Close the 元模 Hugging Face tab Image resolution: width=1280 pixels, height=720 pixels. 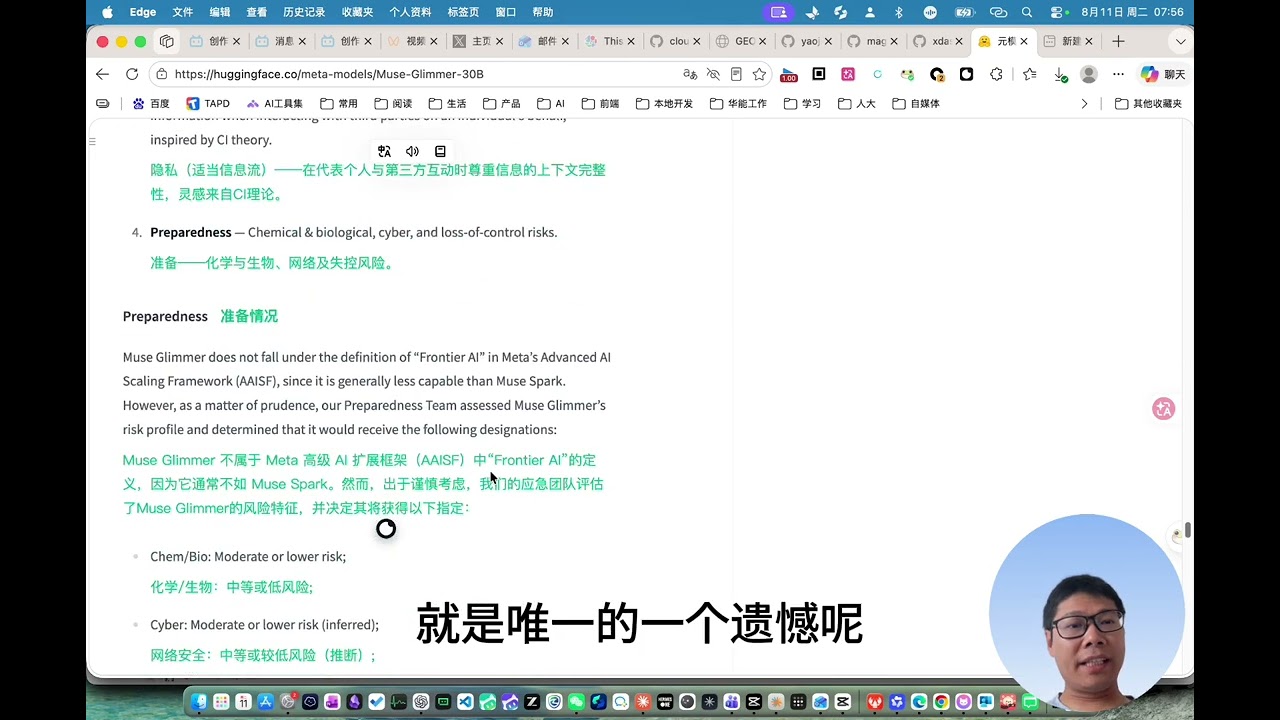pyautogui.click(x=1023, y=41)
